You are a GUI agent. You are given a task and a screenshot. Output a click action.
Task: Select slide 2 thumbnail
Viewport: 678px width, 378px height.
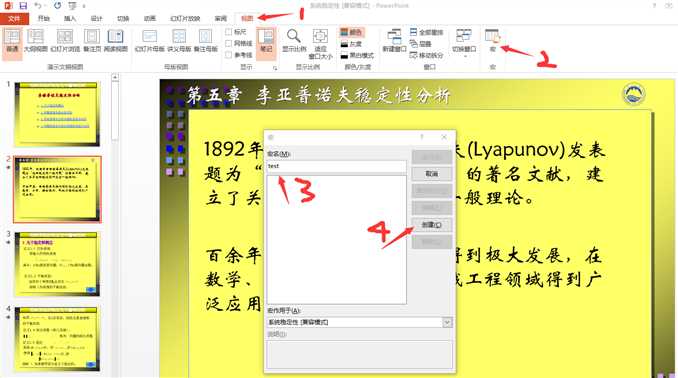(x=57, y=189)
